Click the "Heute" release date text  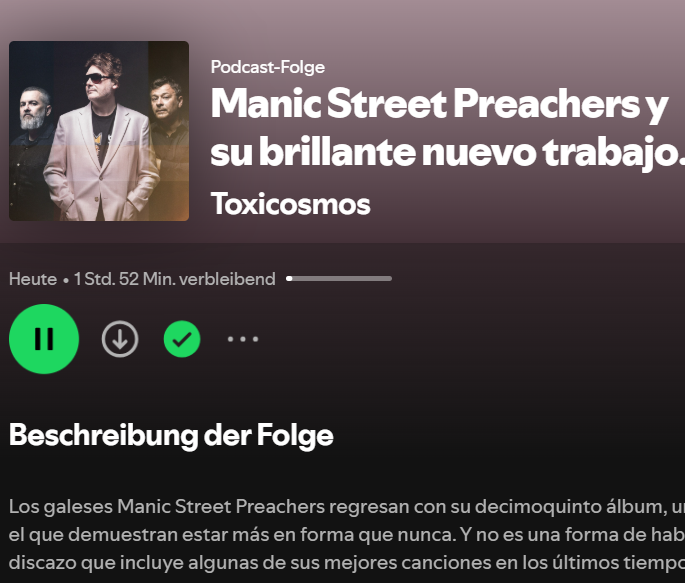[33, 279]
